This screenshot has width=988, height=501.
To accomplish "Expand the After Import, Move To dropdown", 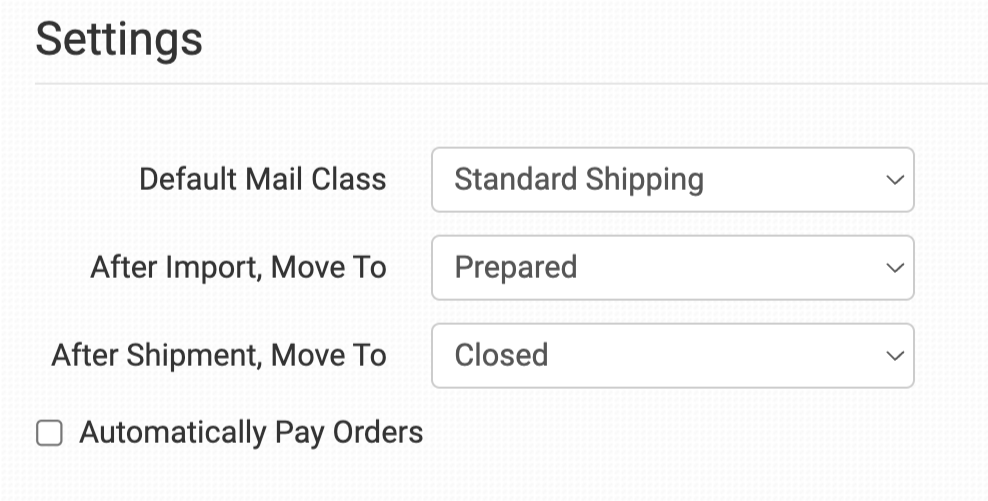I will tap(672, 268).
